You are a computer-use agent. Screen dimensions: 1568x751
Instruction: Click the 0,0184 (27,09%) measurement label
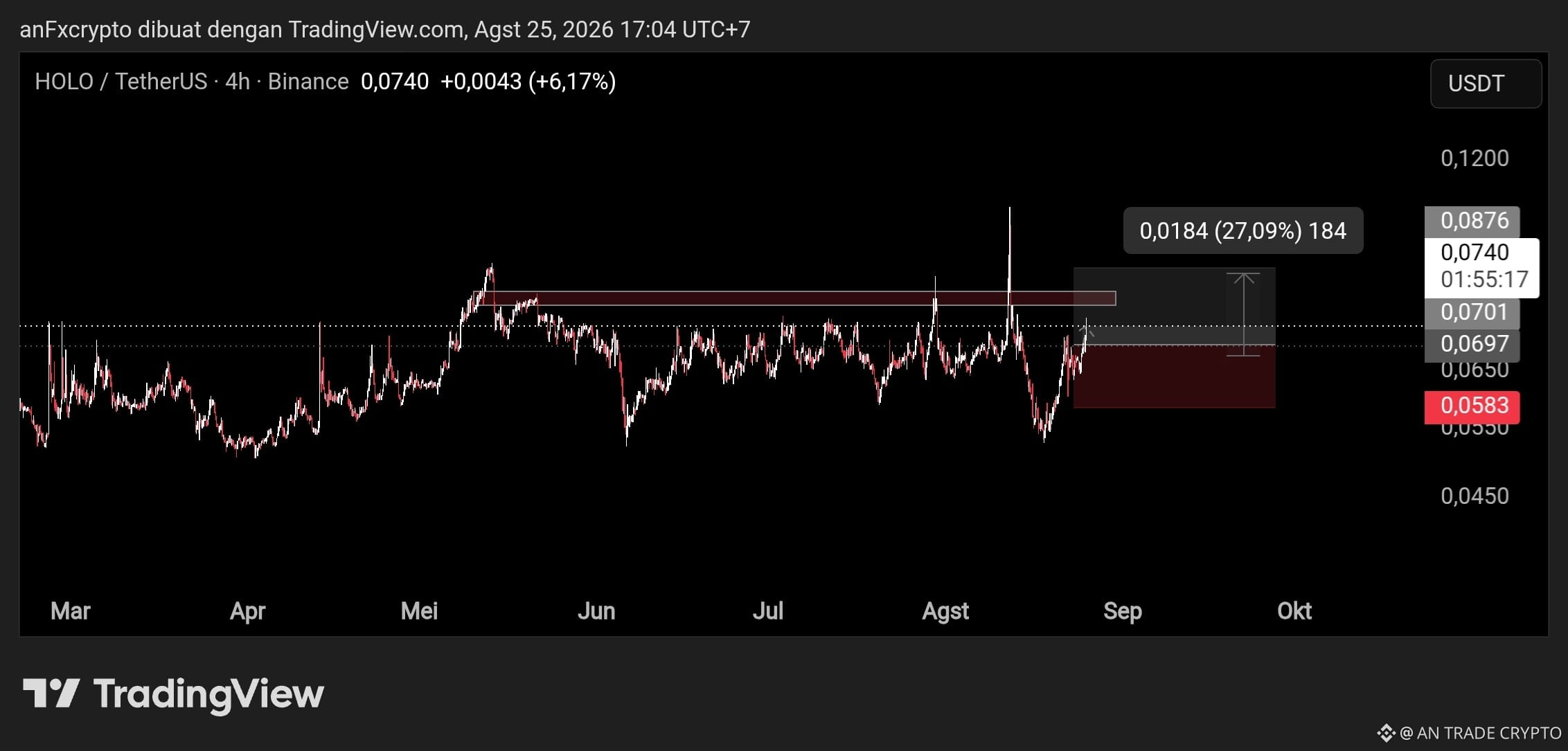(1243, 230)
